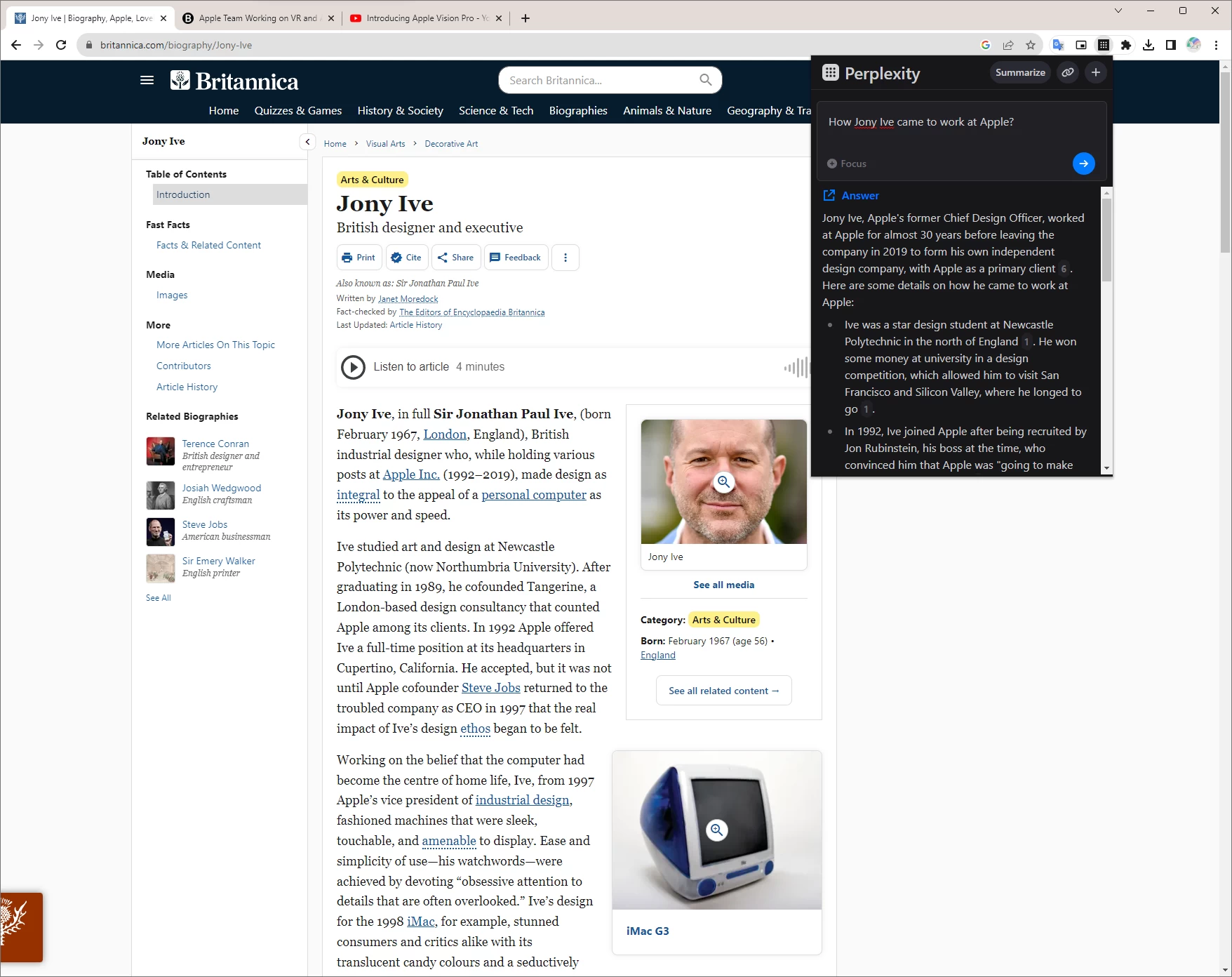Open the Perplexity Focus selector

pyautogui.click(x=847, y=164)
